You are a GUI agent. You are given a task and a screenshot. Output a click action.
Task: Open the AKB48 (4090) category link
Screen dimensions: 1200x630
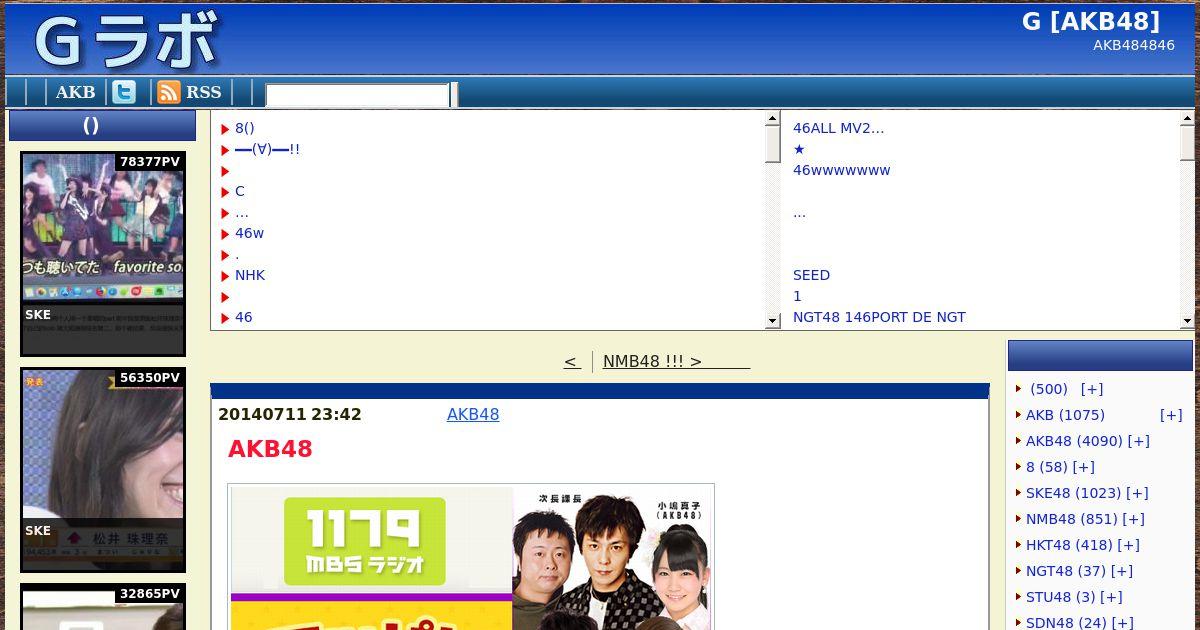[1074, 441]
